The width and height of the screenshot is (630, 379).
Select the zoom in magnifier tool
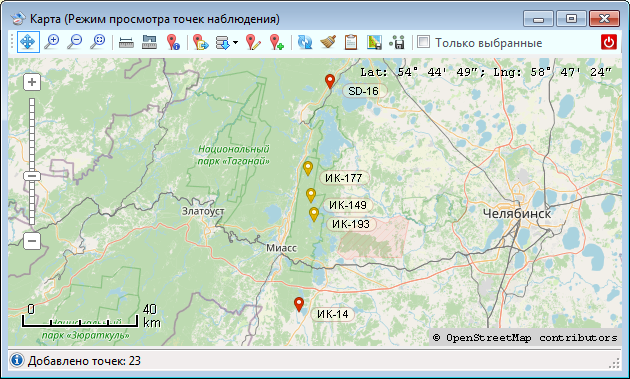click(x=51, y=42)
